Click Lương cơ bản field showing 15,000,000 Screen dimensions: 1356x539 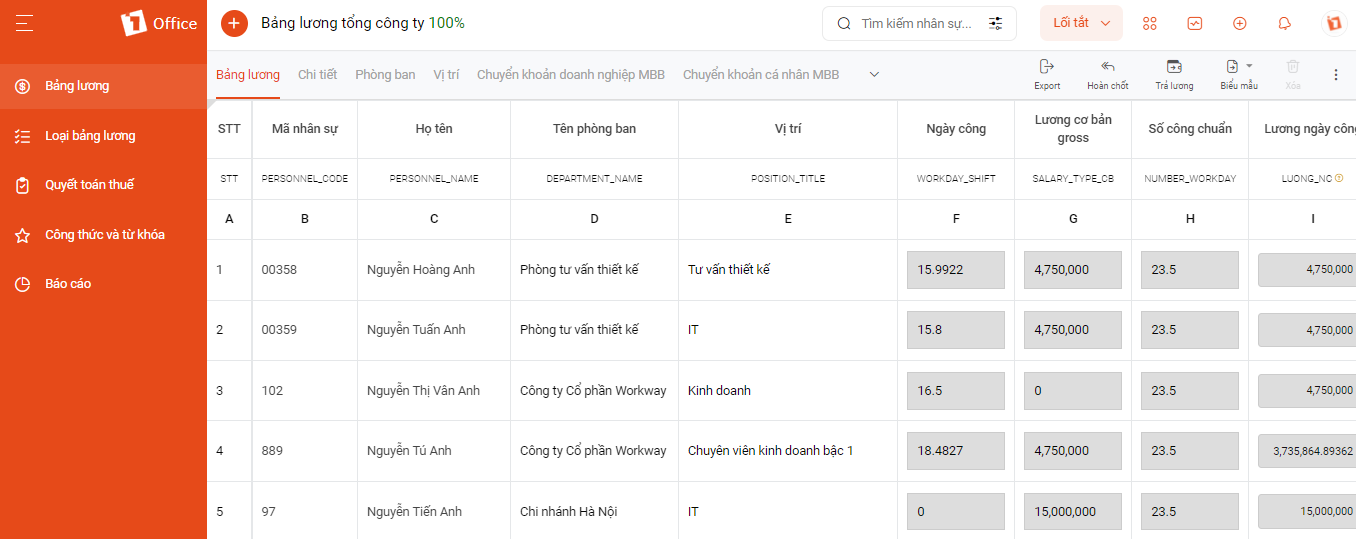pos(1073,512)
